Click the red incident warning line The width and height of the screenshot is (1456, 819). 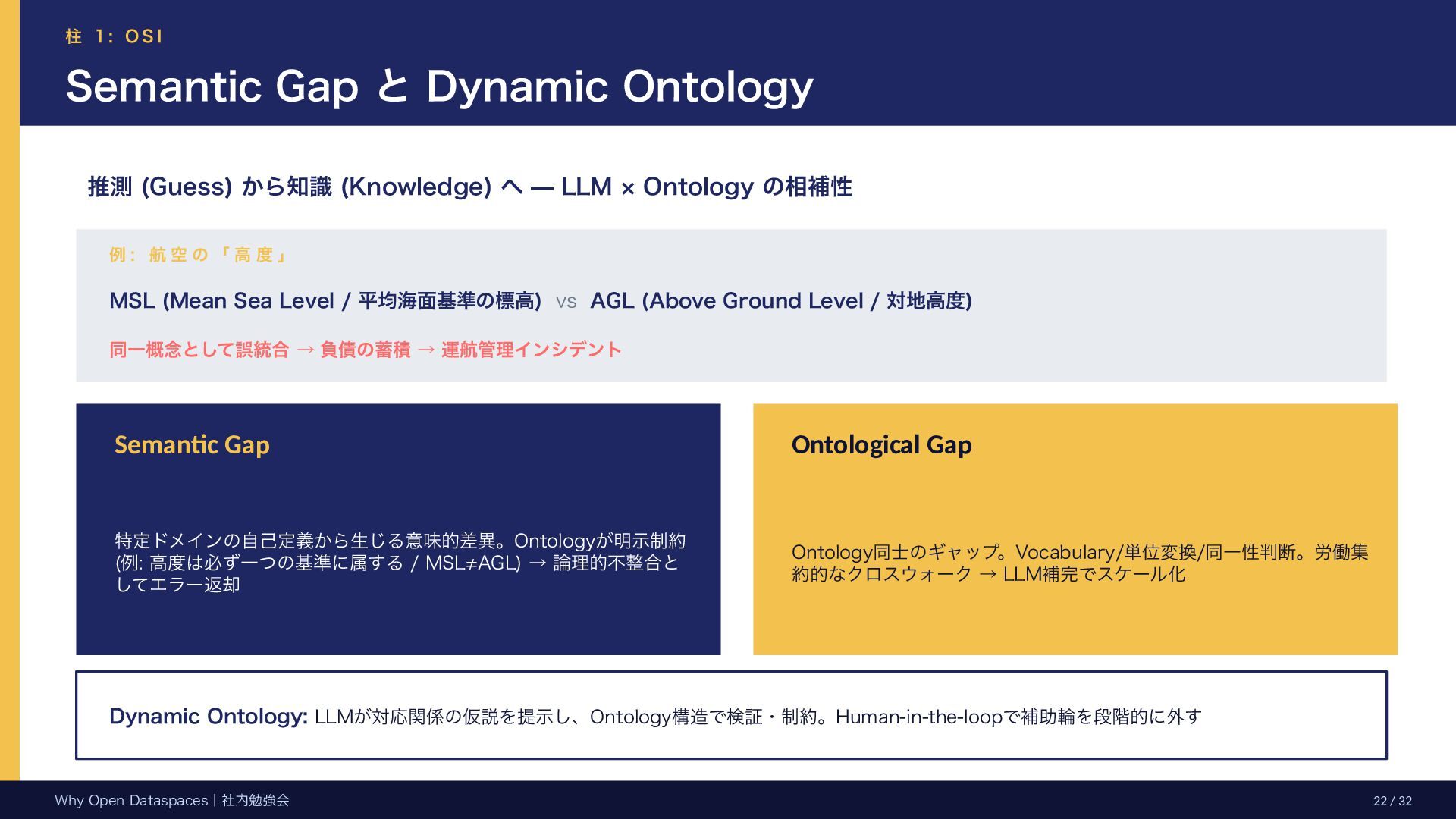tap(365, 350)
